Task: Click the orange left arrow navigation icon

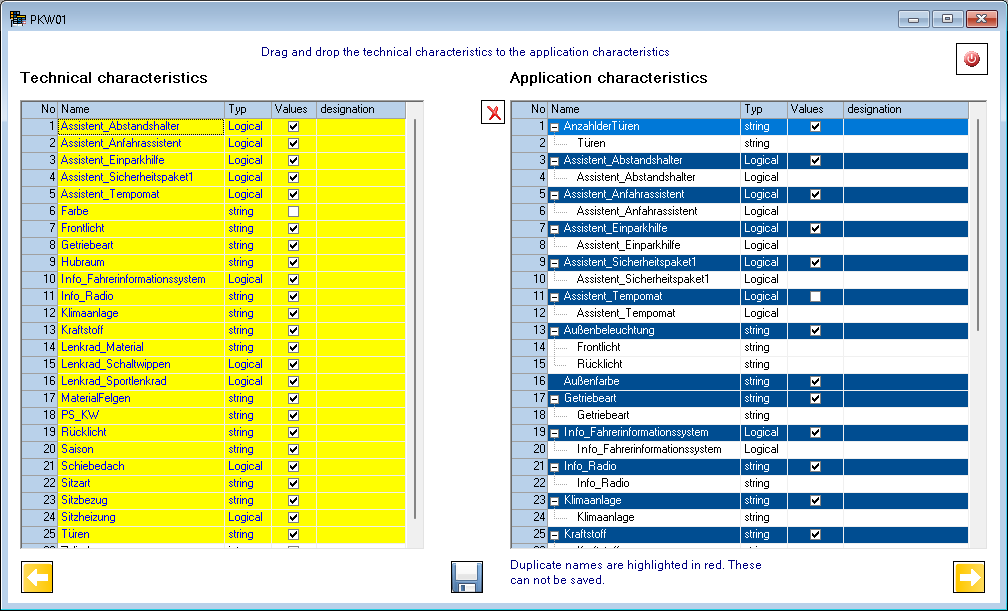Action: point(38,577)
